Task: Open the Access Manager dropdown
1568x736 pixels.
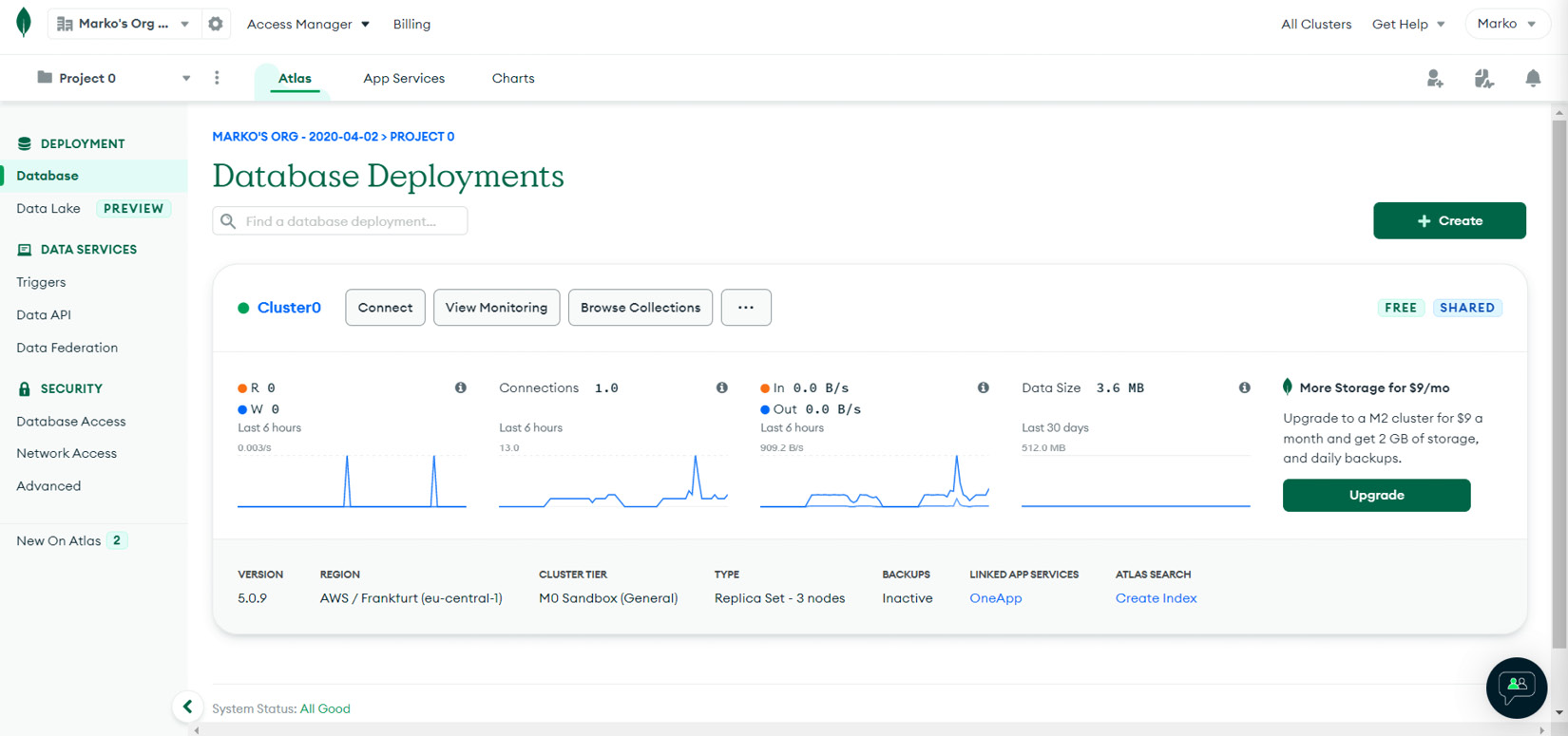Action: click(x=308, y=24)
